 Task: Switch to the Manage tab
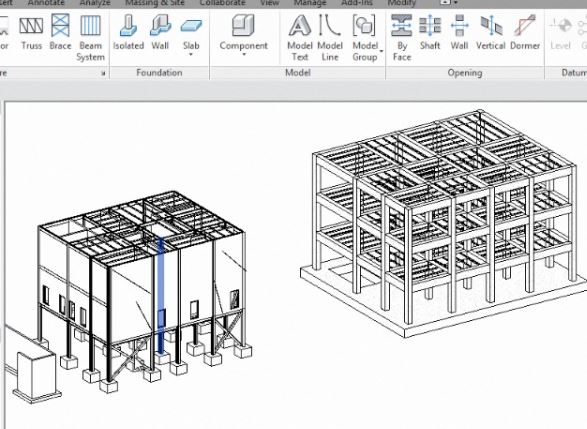click(310, 3)
